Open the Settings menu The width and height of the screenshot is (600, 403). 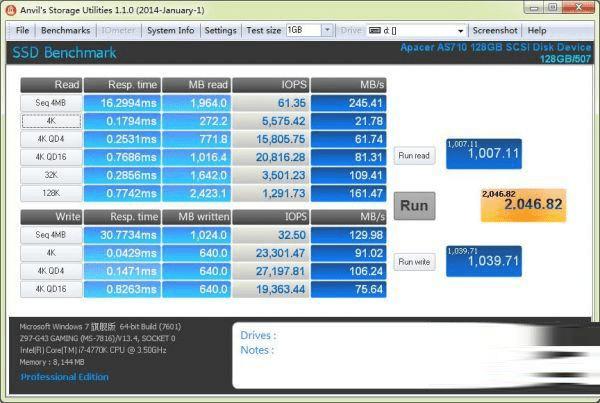click(220, 30)
